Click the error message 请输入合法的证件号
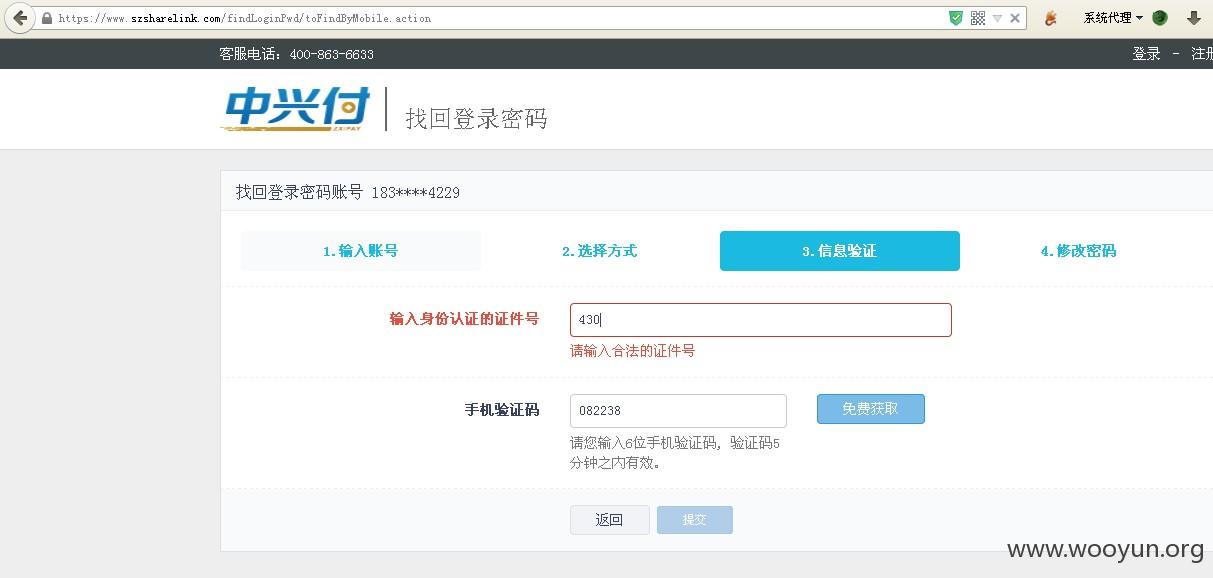Screen dimensions: 1213x578 (x=633, y=351)
